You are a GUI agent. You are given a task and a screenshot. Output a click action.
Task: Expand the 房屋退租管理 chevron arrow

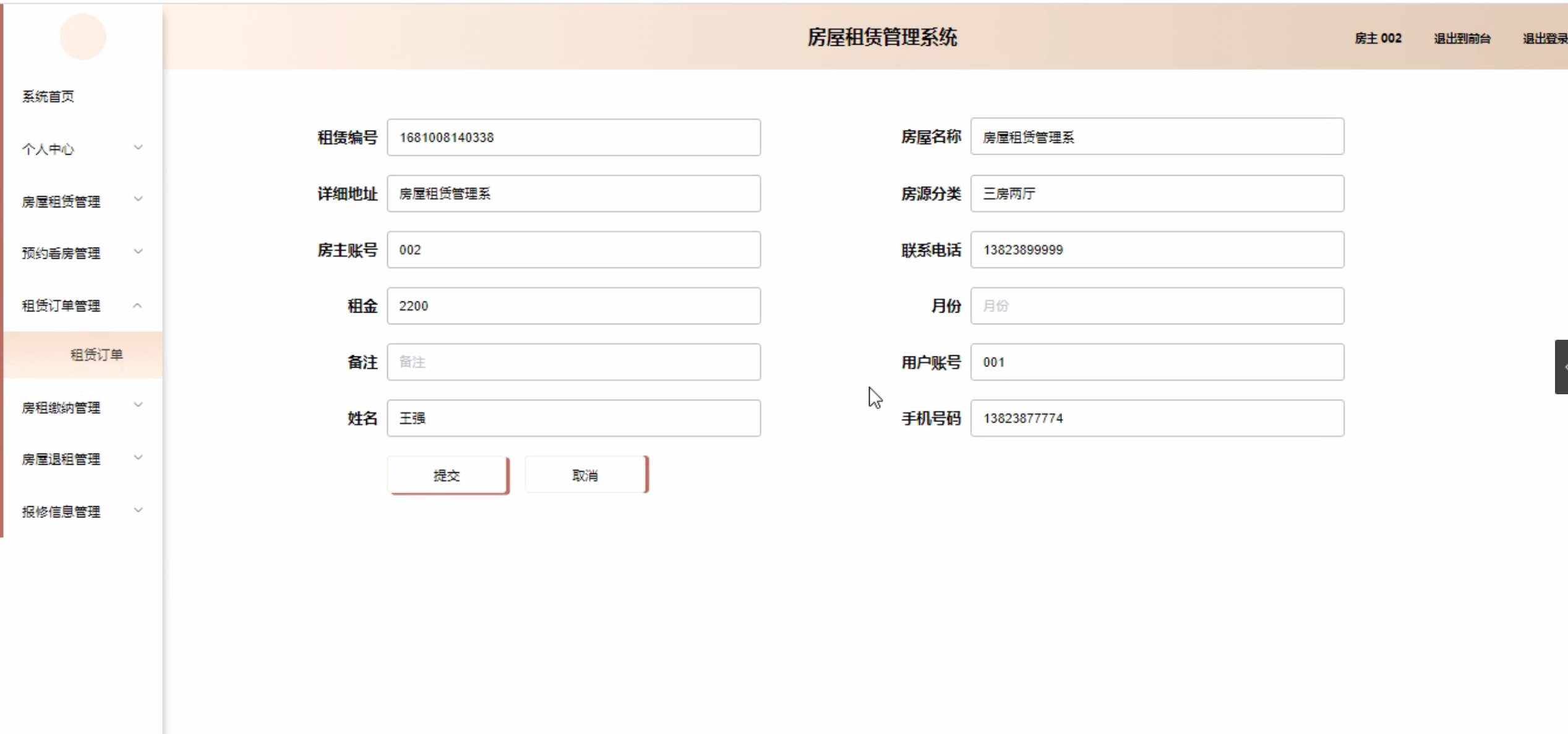(x=138, y=457)
